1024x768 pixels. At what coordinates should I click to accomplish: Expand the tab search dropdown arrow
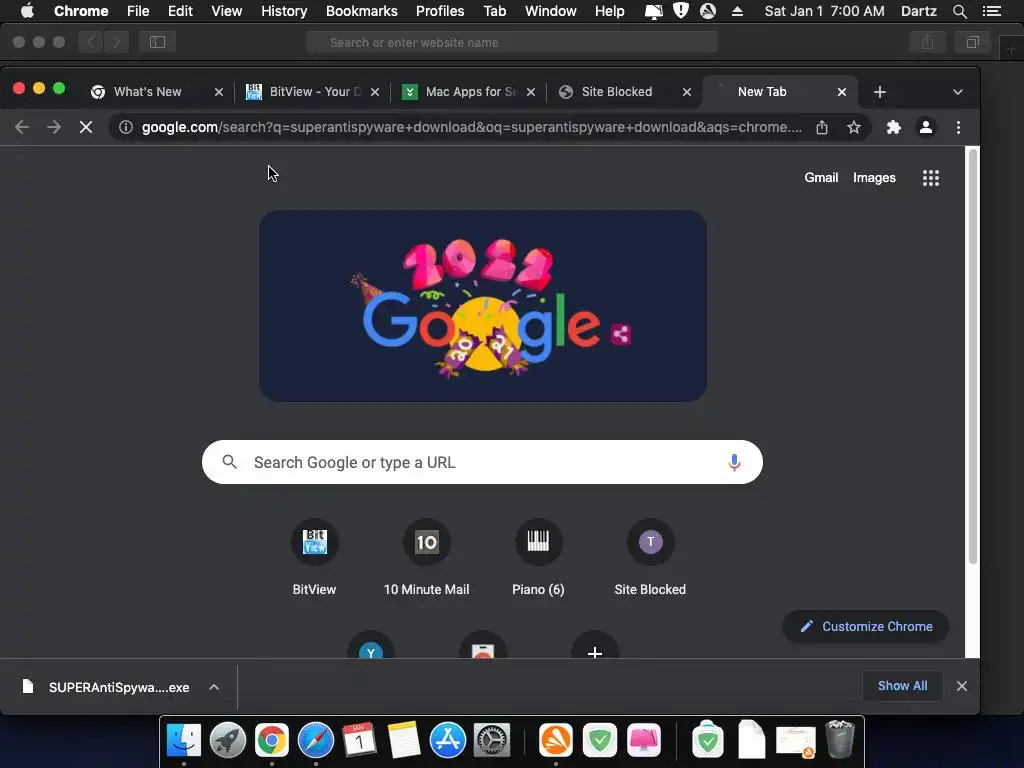click(x=957, y=92)
